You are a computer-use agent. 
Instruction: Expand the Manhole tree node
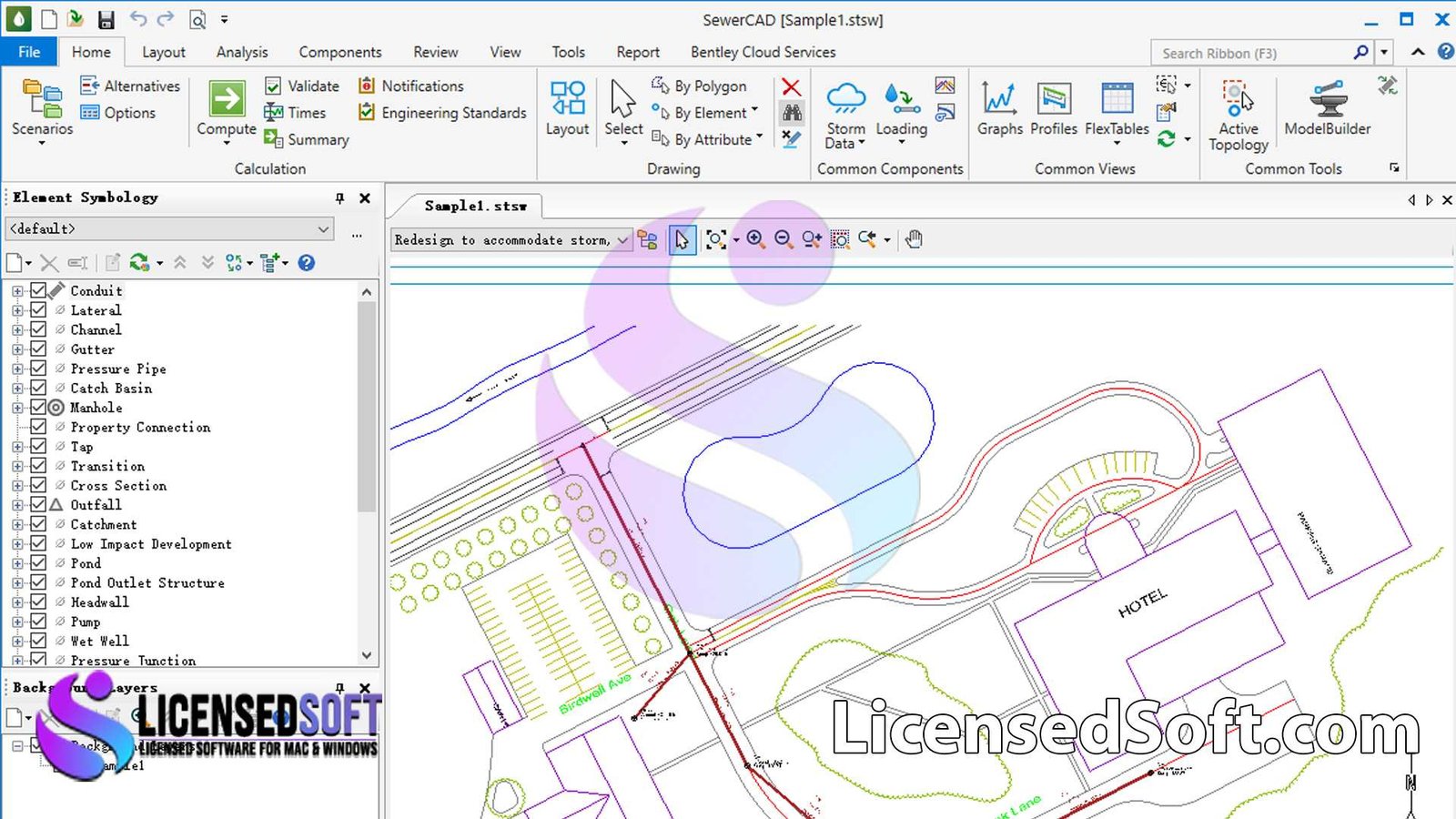(x=17, y=408)
